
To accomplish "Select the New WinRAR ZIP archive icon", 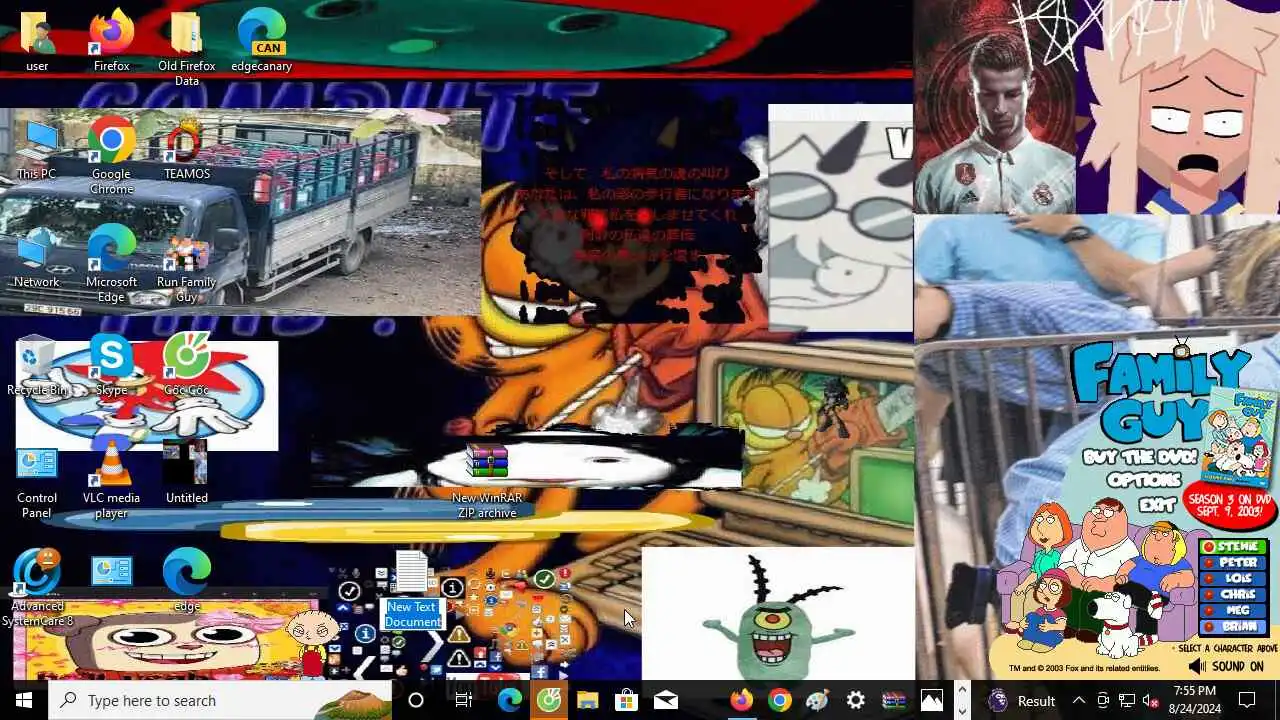I will click(x=487, y=480).
